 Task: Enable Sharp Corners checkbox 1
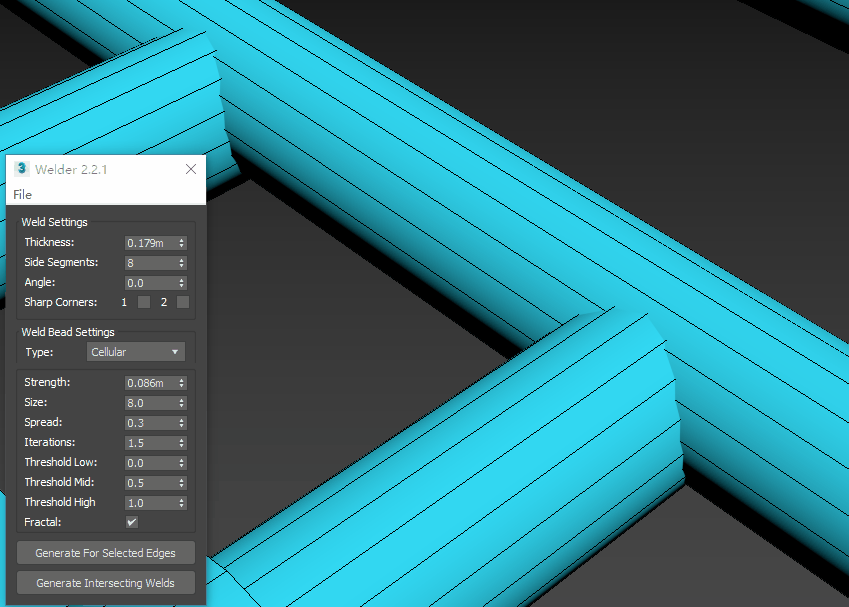point(144,302)
